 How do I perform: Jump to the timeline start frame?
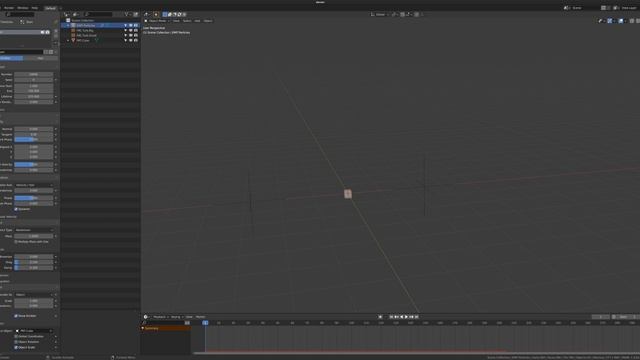[391, 317]
